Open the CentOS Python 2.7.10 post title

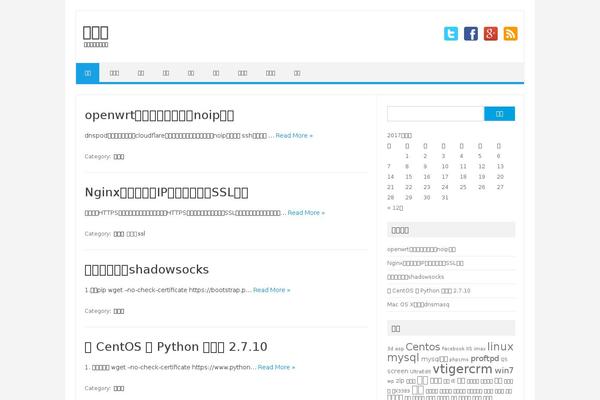(176, 347)
